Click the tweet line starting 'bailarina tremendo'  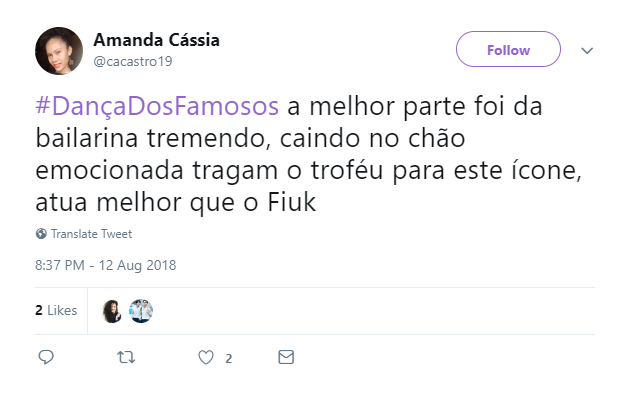pyautogui.click(x=250, y=139)
